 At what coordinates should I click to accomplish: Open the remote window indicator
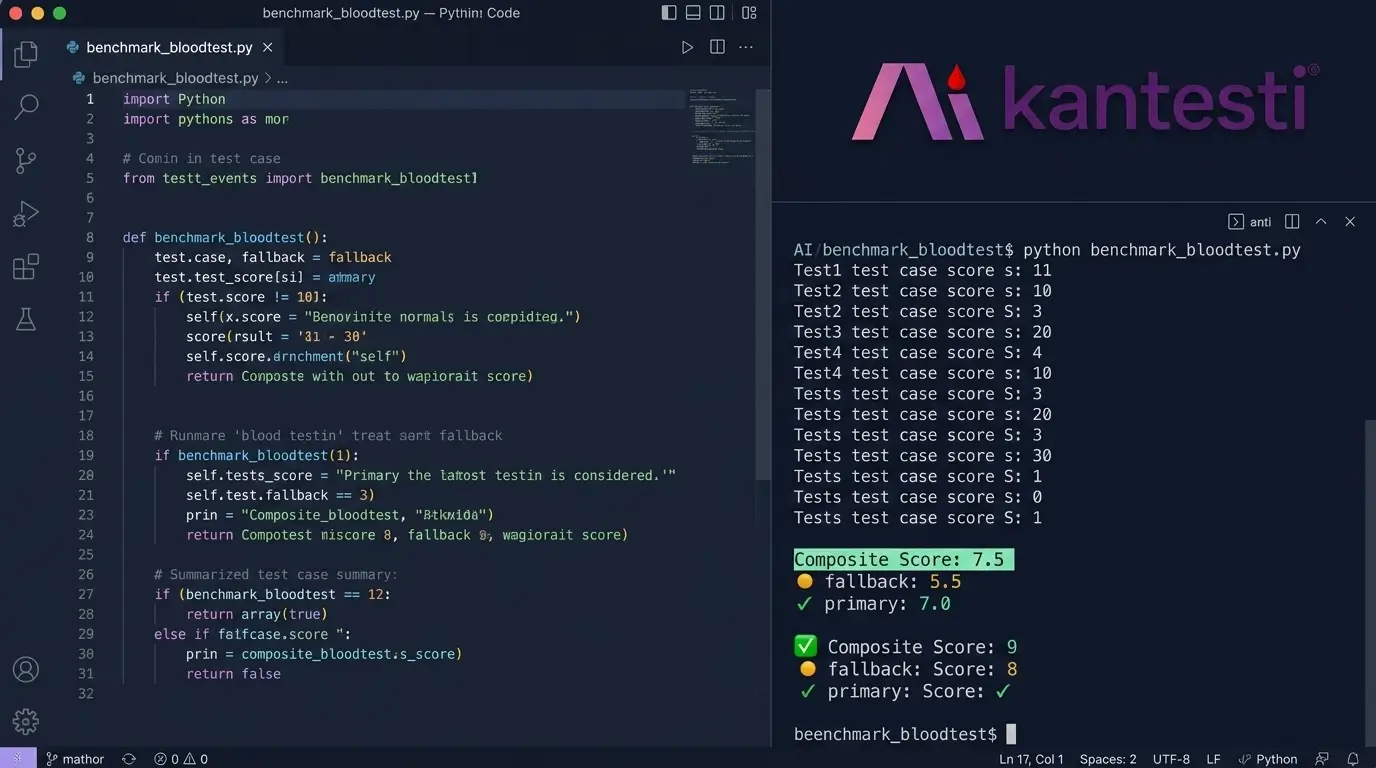click(x=18, y=758)
